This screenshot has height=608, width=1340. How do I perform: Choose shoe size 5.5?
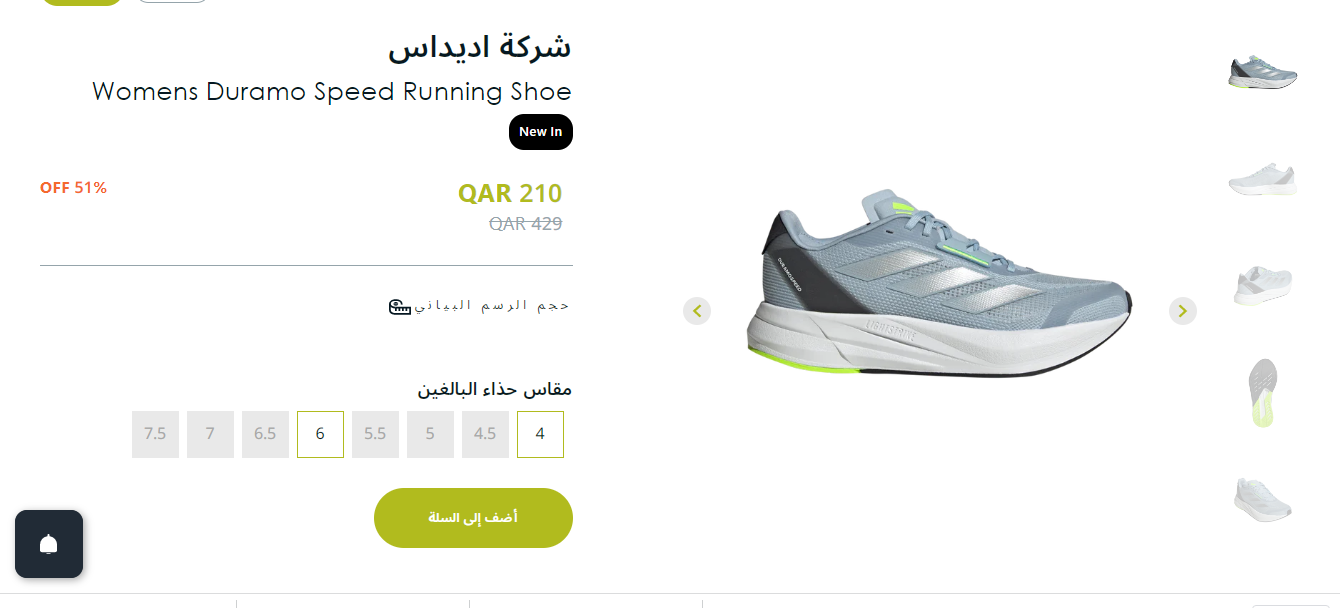[x=375, y=434]
